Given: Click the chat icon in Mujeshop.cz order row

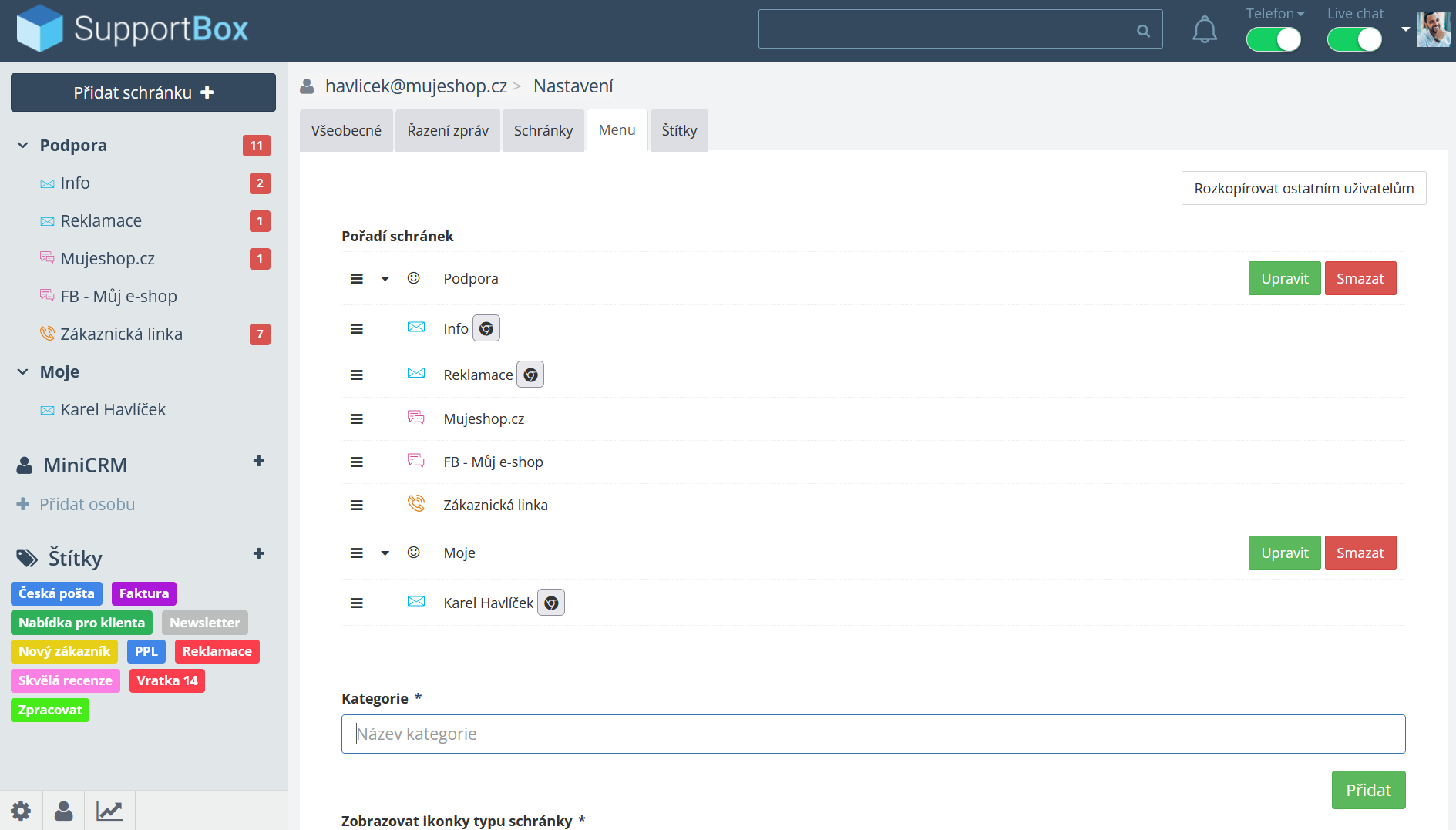Looking at the screenshot, I should (416, 418).
